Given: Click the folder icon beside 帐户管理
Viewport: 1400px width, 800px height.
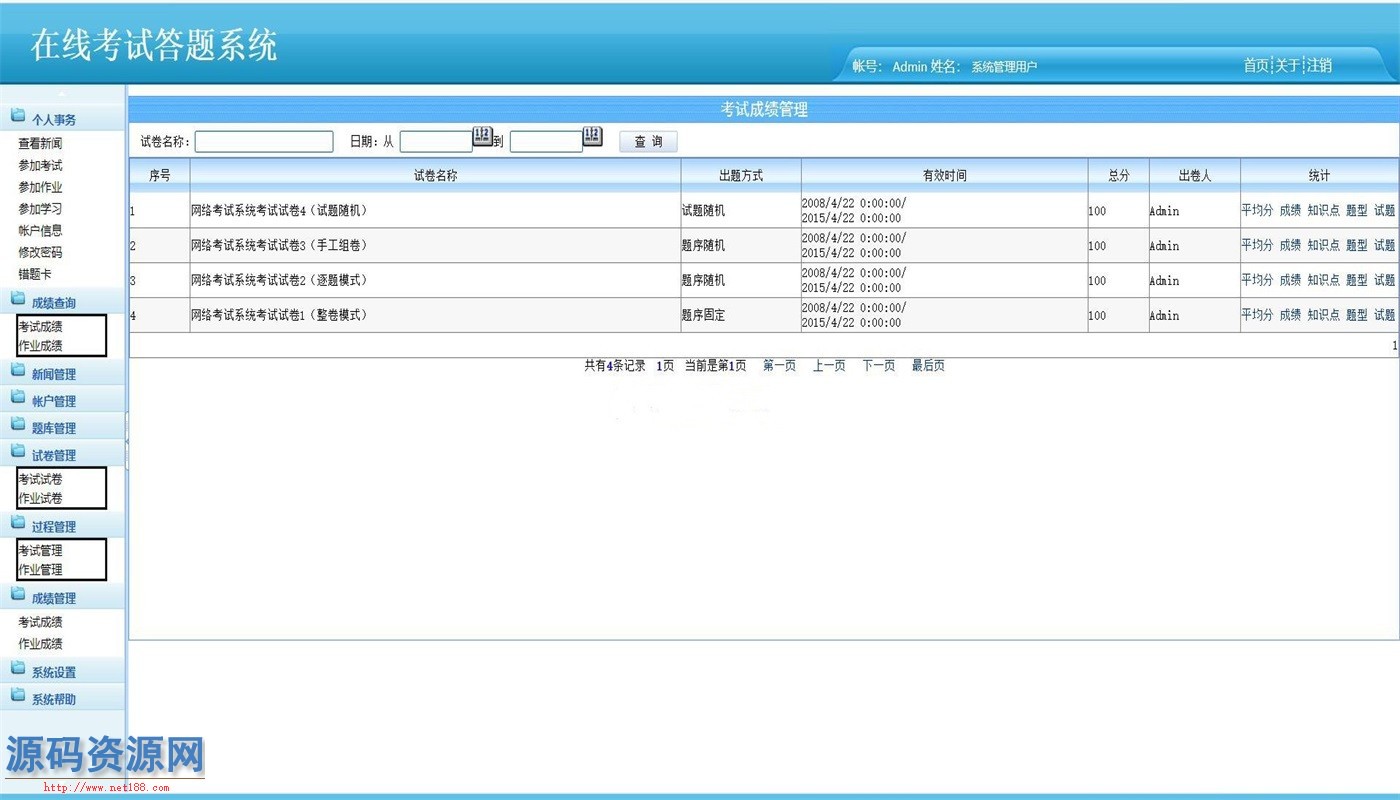Looking at the screenshot, I should [x=17, y=399].
